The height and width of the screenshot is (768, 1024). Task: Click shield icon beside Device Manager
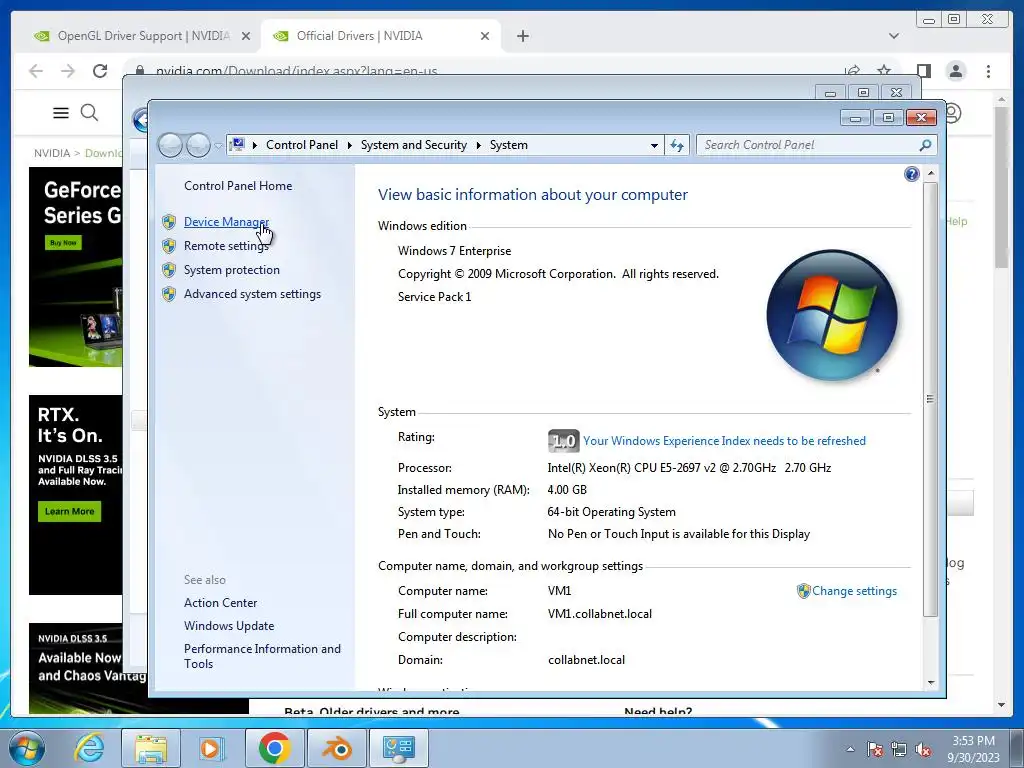tap(169, 222)
